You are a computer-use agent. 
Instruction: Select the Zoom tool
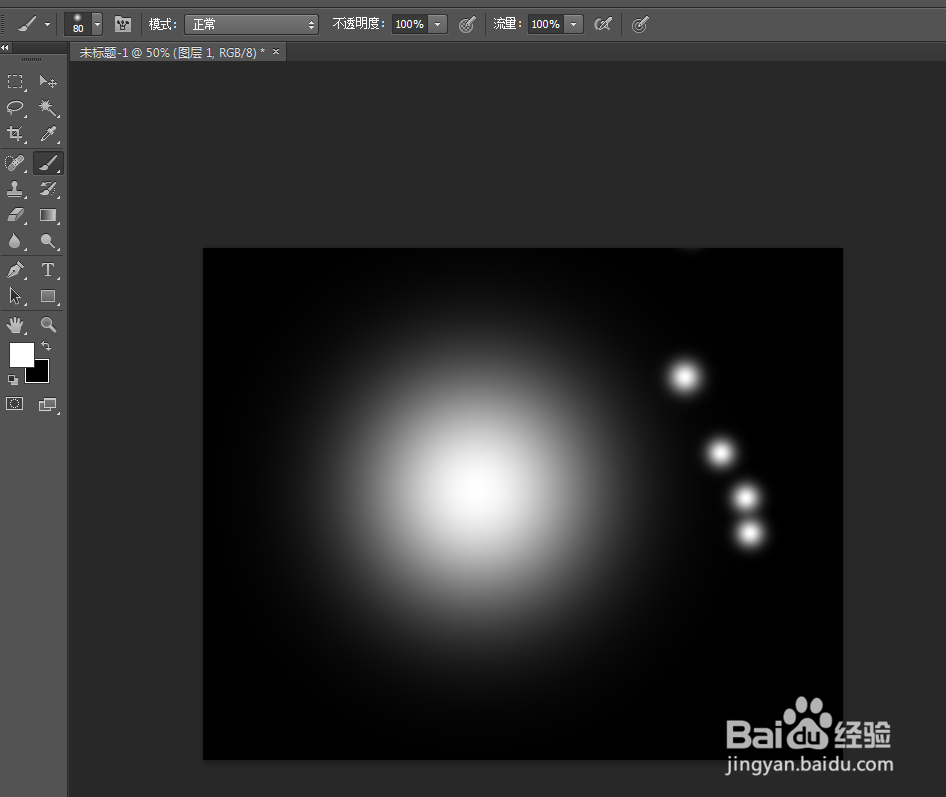coord(48,325)
